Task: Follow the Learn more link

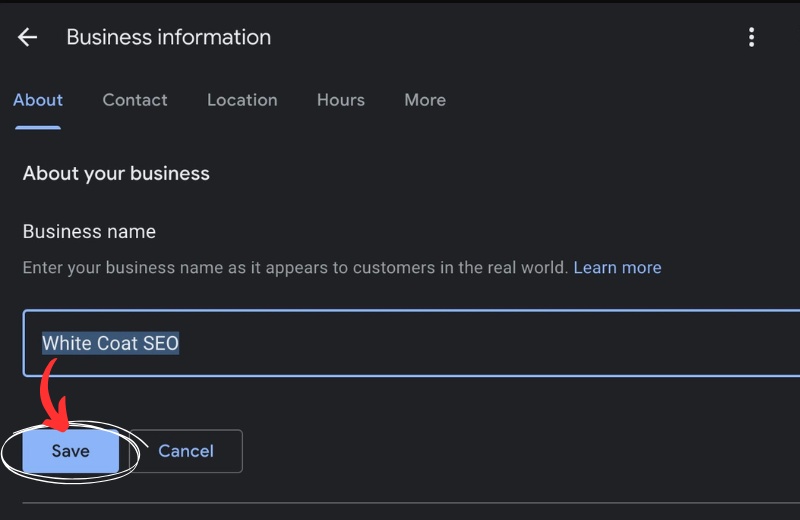Action: [x=617, y=267]
